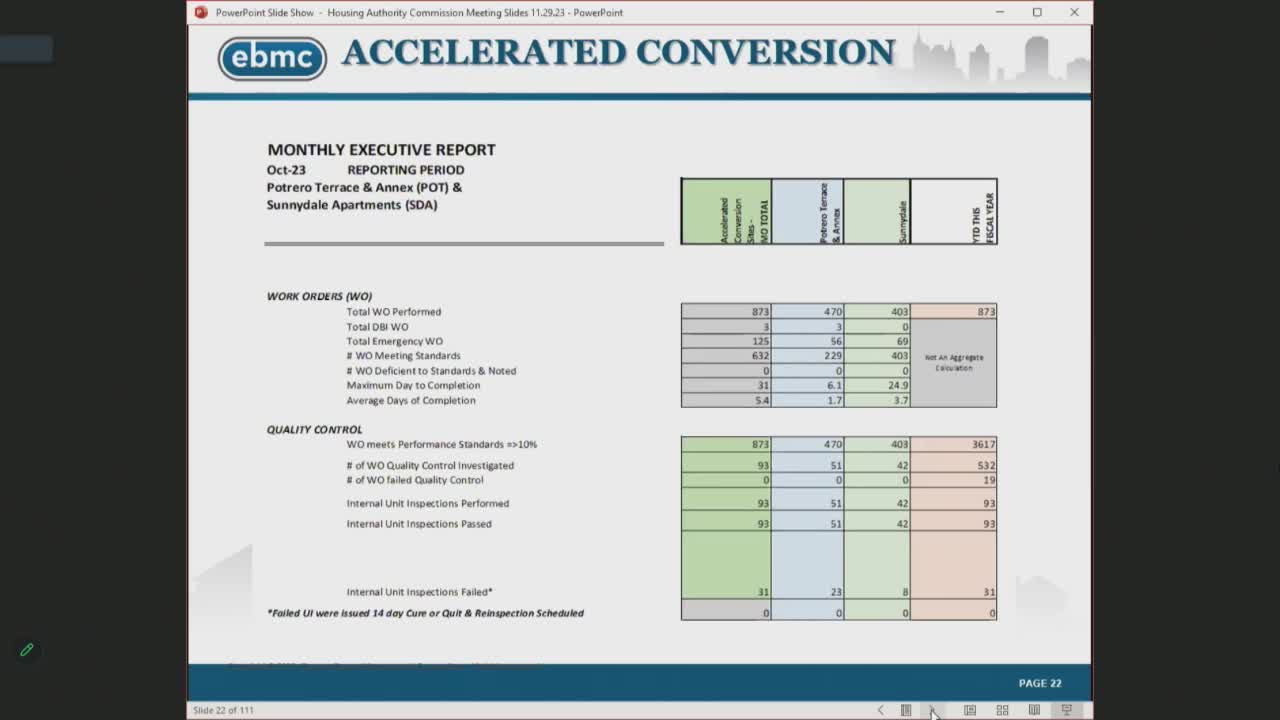The height and width of the screenshot is (720, 1280).
Task: Click the "YTD THIS FISCAL YEAR" column header
Action: click(x=954, y=211)
